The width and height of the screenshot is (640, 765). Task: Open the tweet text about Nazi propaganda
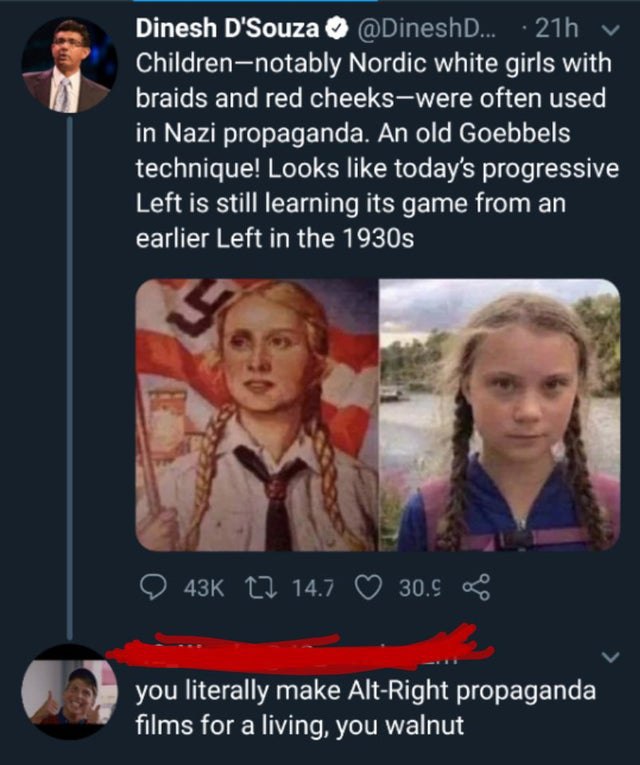[377, 151]
